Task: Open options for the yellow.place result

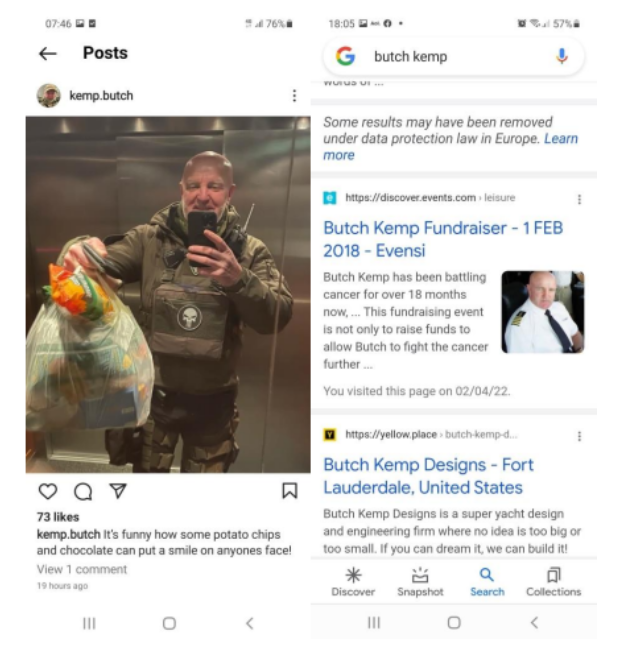Action: (x=579, y=436)
